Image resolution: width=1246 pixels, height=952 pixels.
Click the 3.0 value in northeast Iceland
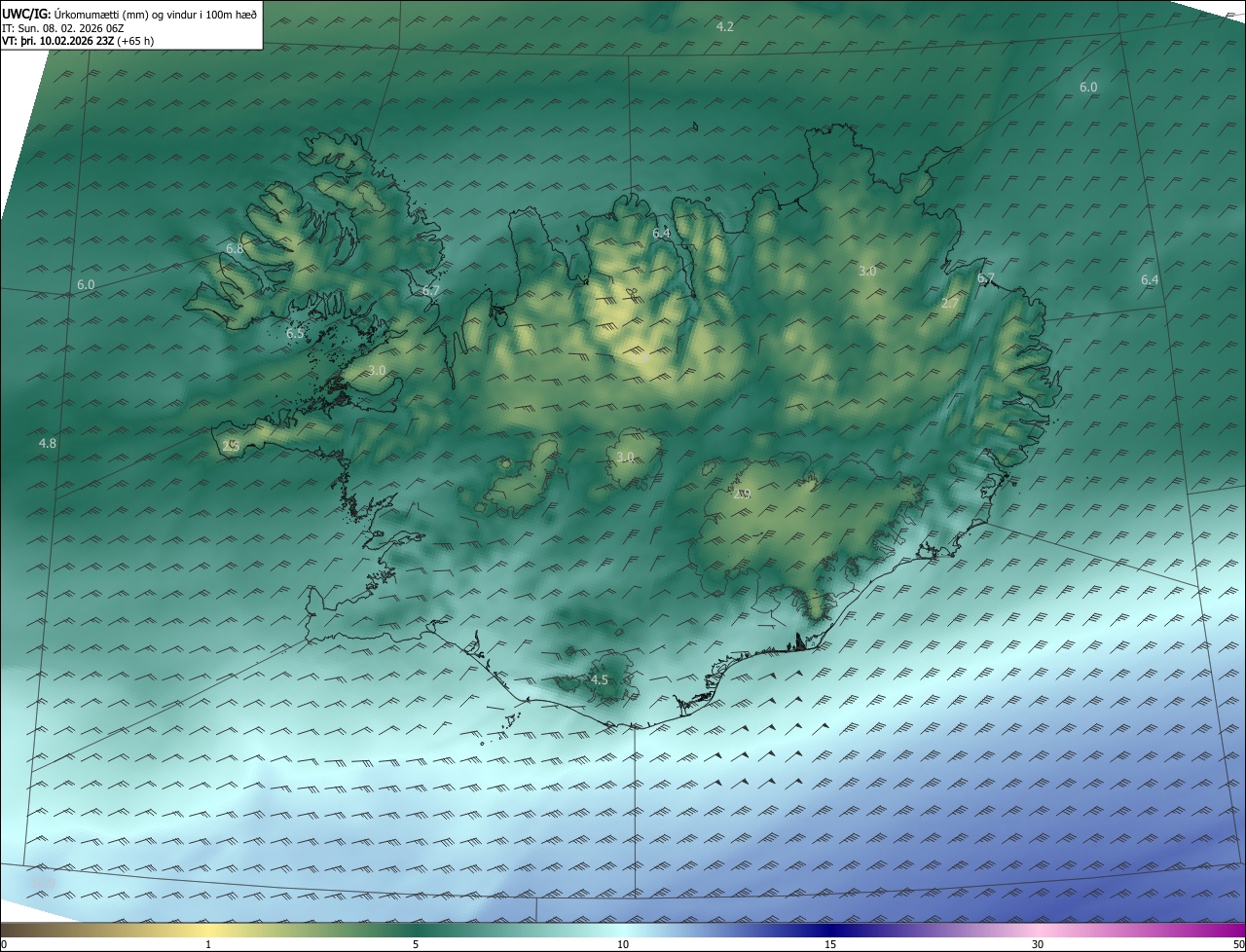(867, 271)
